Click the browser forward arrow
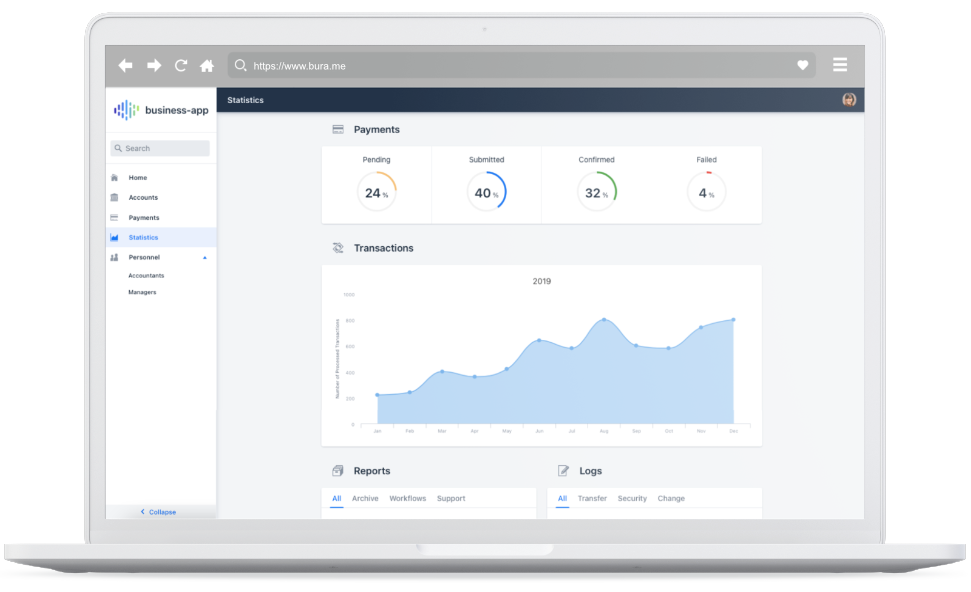The image size is (971, 592). click(154, 66)
